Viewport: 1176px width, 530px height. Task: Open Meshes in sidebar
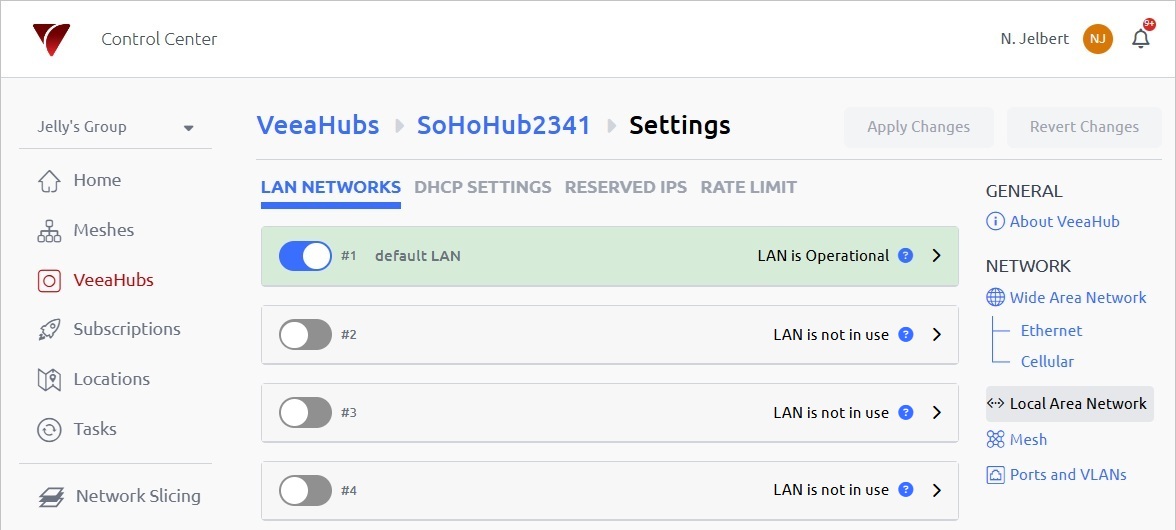[x=104, y=230]
